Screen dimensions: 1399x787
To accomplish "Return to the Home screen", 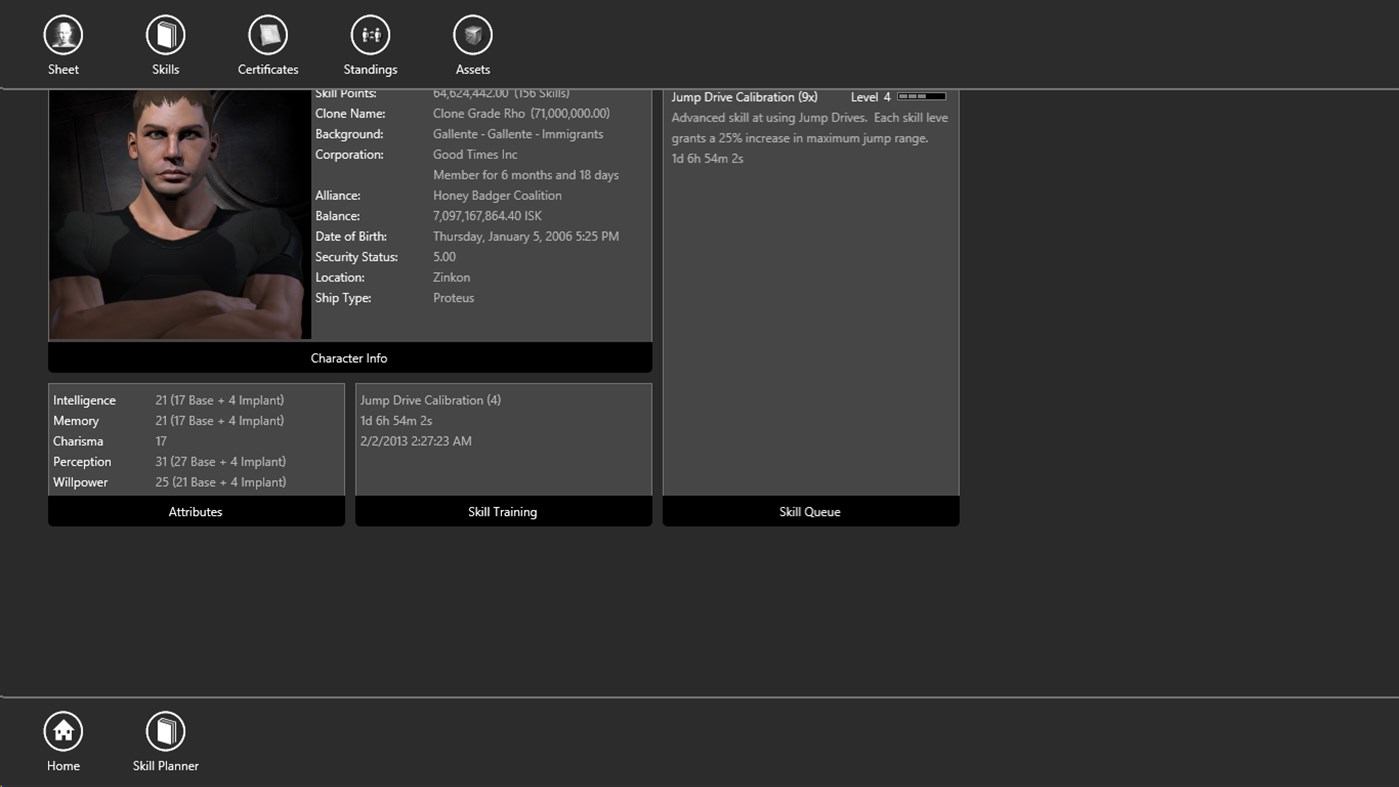I will pyautogui.click(x=62, y=738).
